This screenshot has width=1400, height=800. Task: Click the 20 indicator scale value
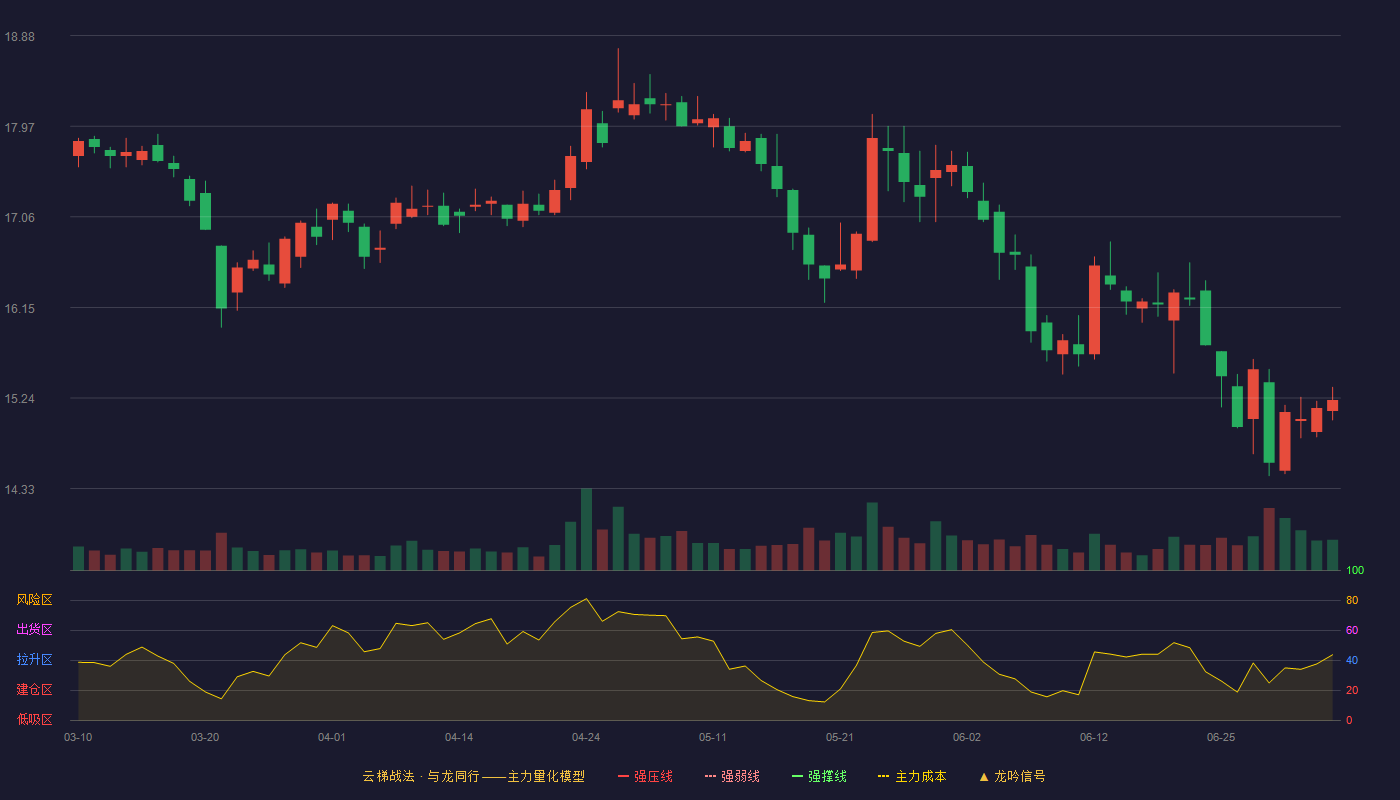(x=1352, y=690)
